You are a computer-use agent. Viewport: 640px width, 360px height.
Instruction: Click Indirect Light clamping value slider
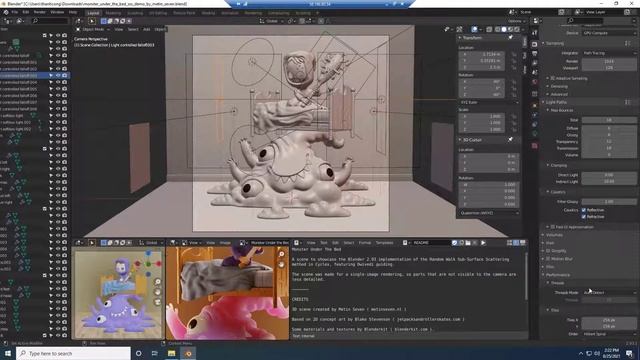(x=609, y=181)
